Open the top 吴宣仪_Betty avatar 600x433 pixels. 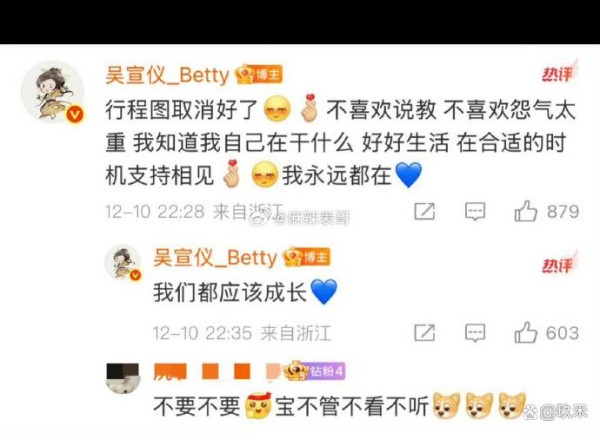point(52,92)
